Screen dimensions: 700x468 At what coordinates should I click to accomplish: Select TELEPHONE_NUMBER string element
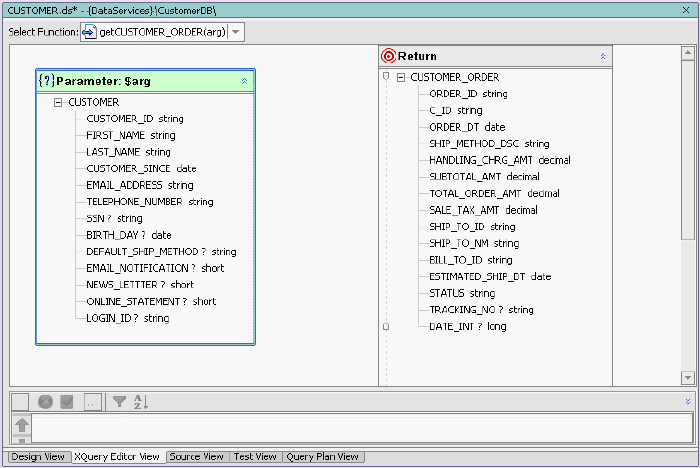tap(150, 202)
